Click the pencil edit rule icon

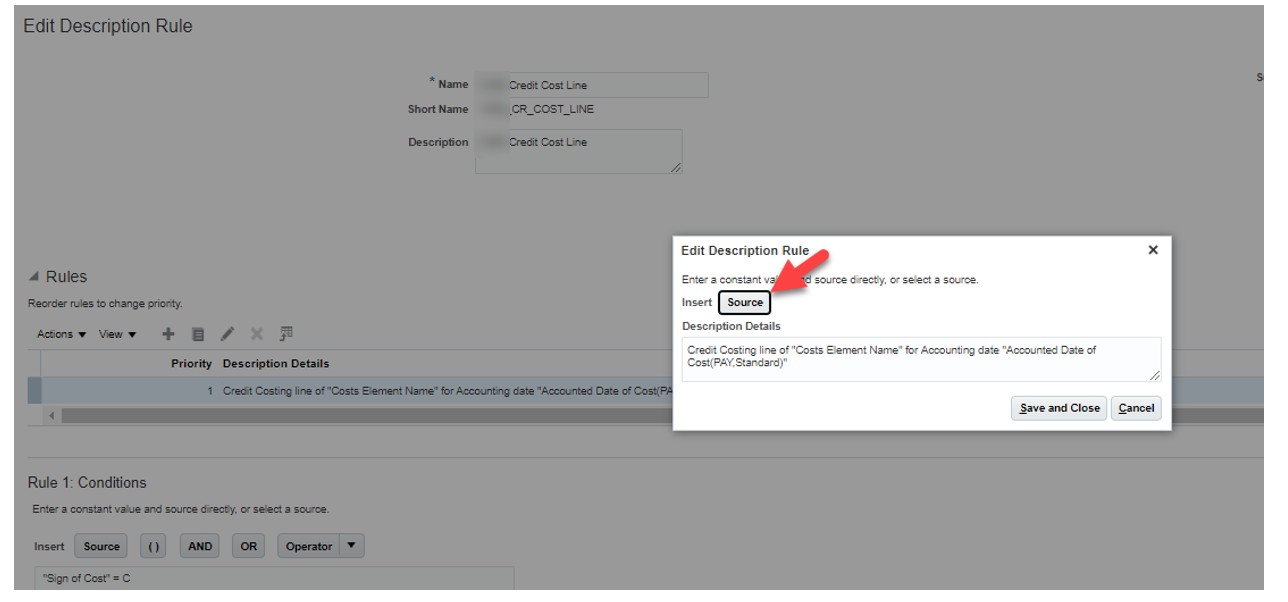[226, 334]
